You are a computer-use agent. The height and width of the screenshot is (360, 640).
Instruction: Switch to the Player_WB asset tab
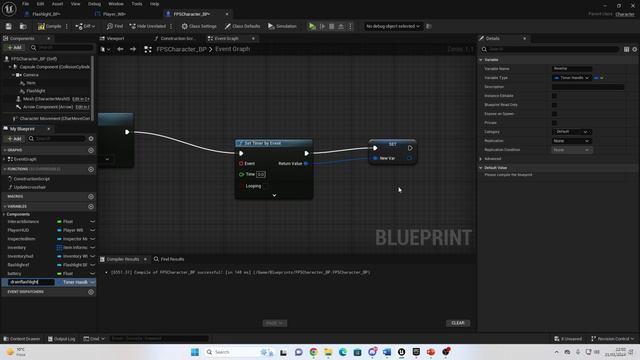tap(114, 14)
